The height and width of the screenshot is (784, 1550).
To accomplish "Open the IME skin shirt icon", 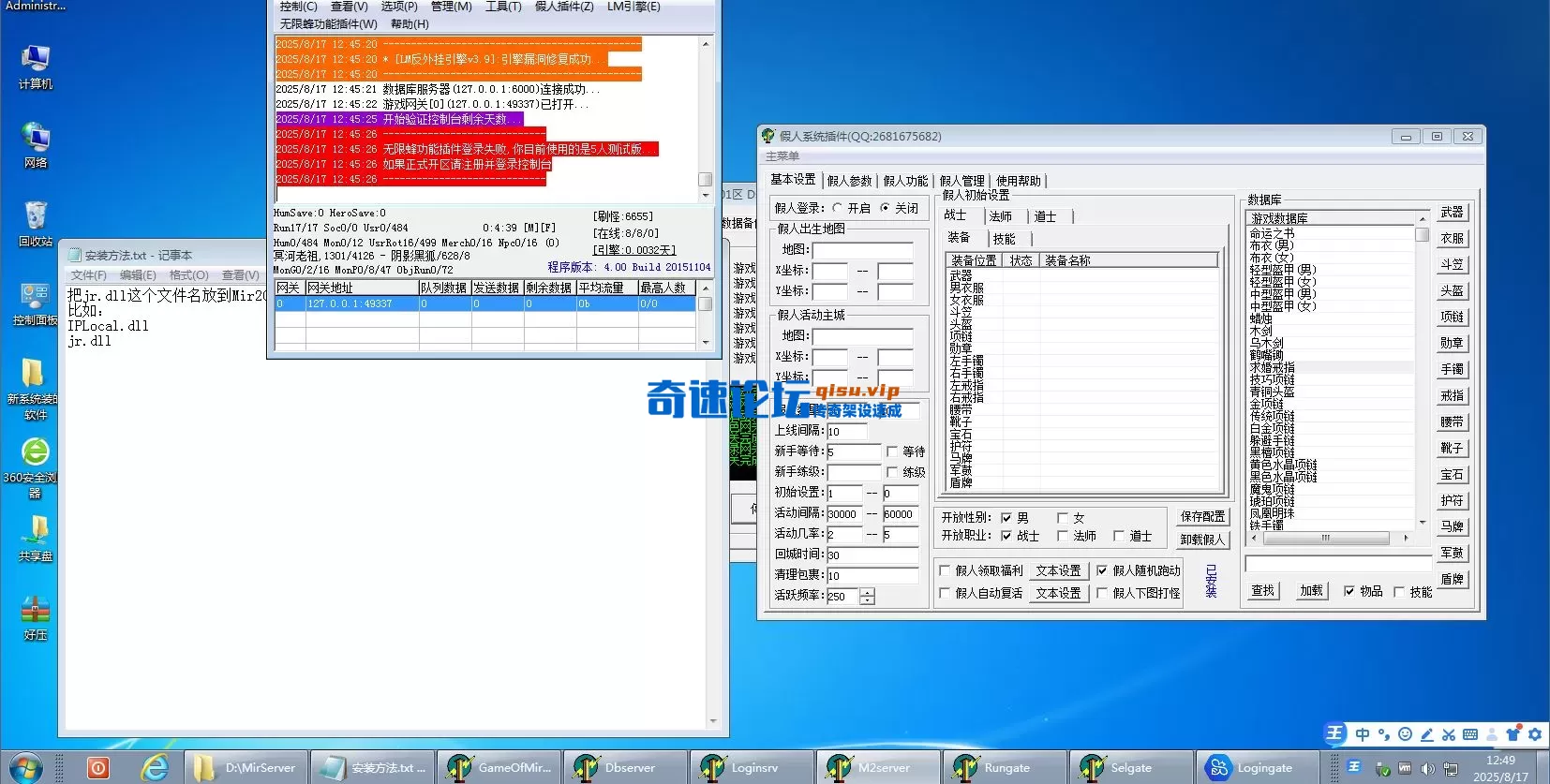I will click(1512, 734).
